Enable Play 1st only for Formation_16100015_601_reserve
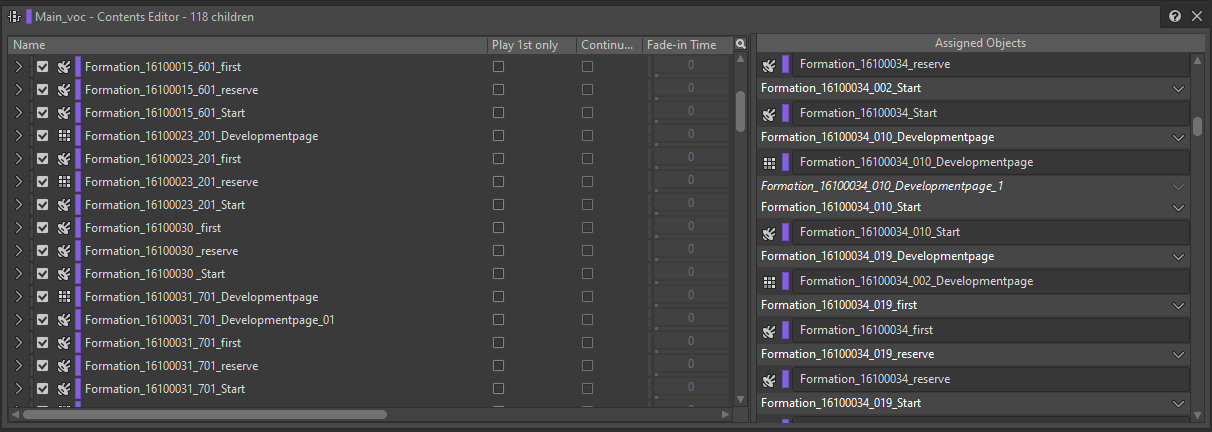The image size is (1212, 432). tap(498, 90)
